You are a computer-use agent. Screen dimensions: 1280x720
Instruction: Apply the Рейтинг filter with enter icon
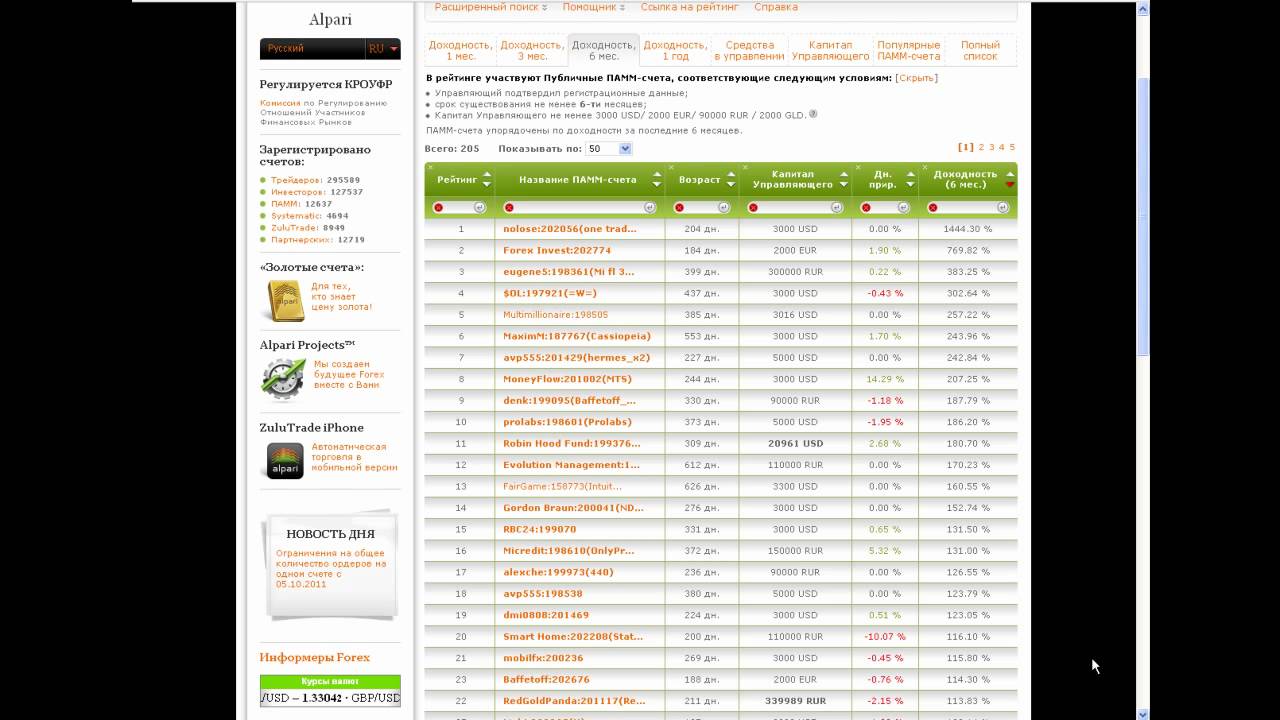click(479, 208)
